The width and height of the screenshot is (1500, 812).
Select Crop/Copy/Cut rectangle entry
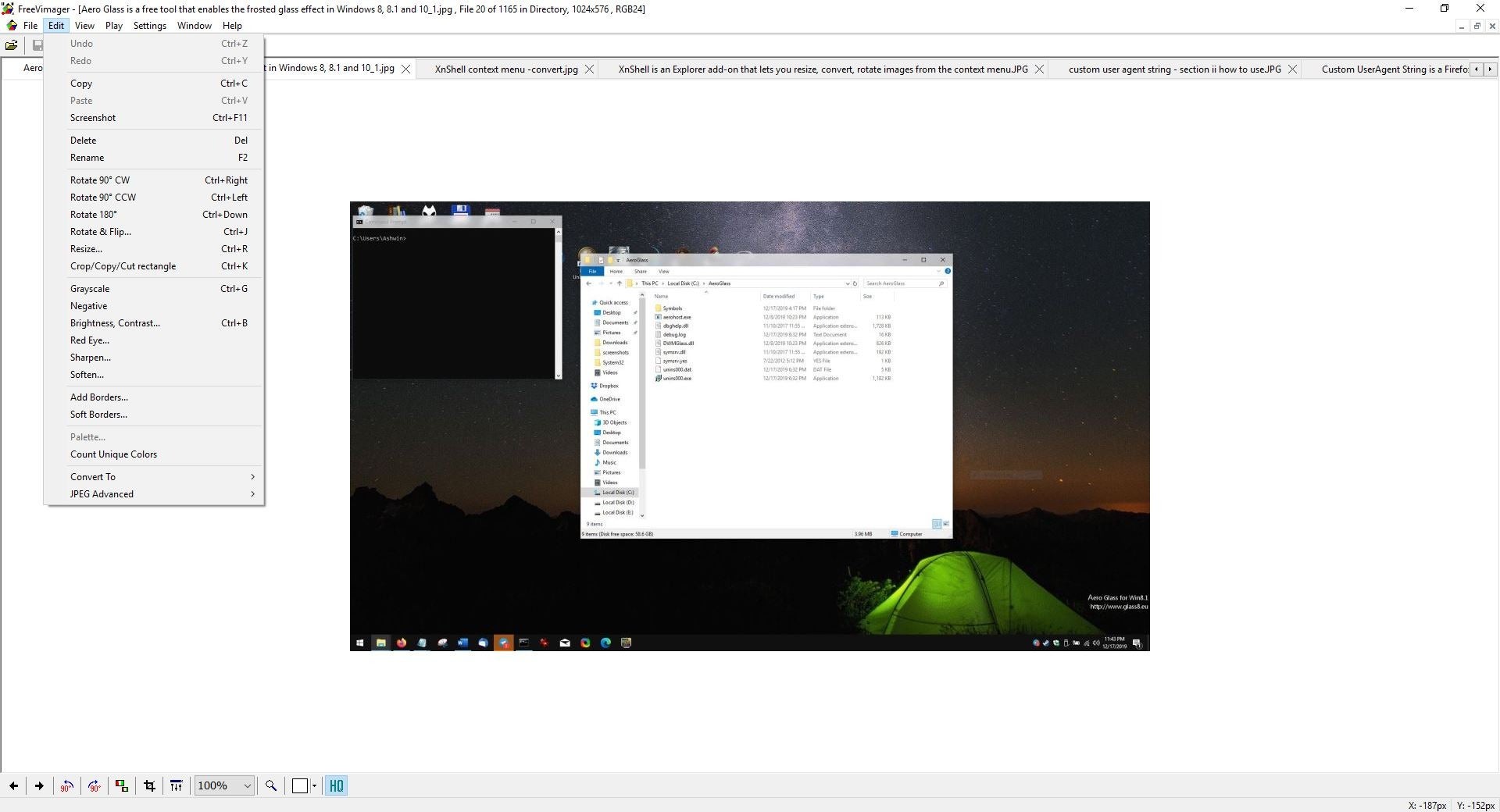pos(155,266)
